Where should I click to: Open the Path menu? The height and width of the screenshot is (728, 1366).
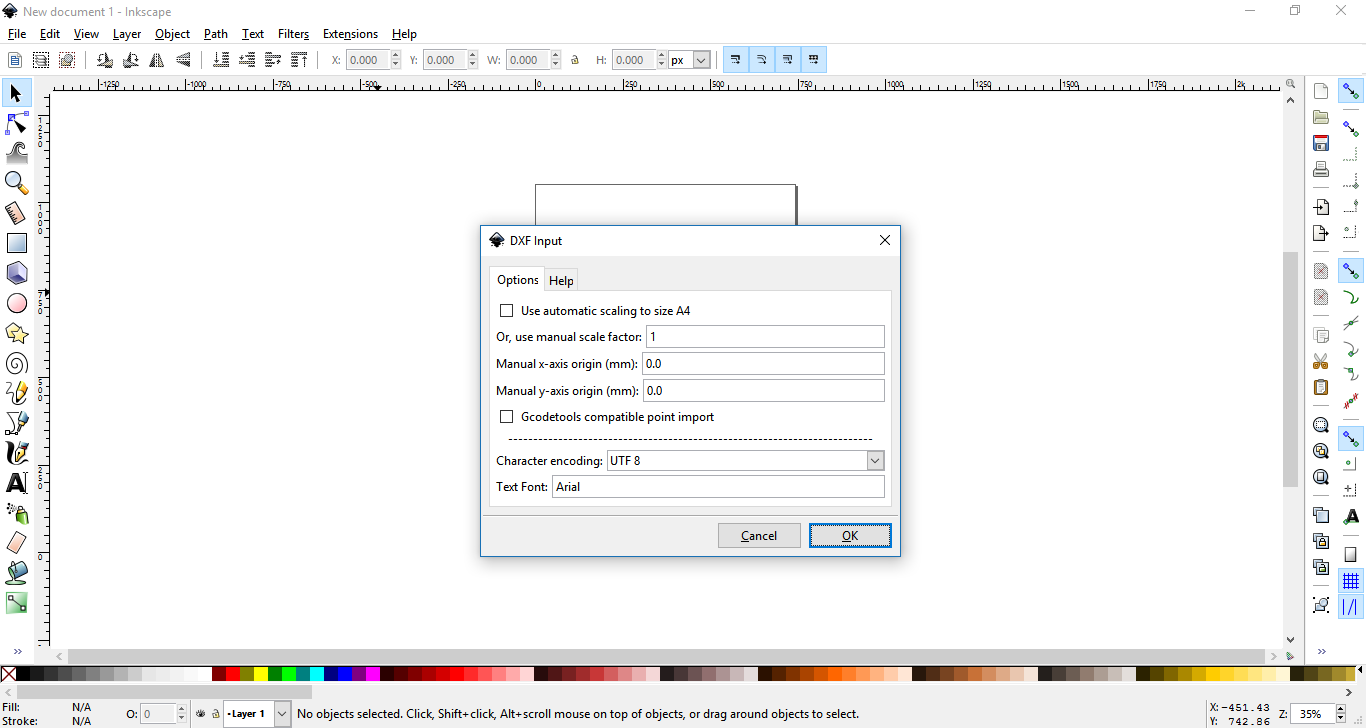pos(216,34)
